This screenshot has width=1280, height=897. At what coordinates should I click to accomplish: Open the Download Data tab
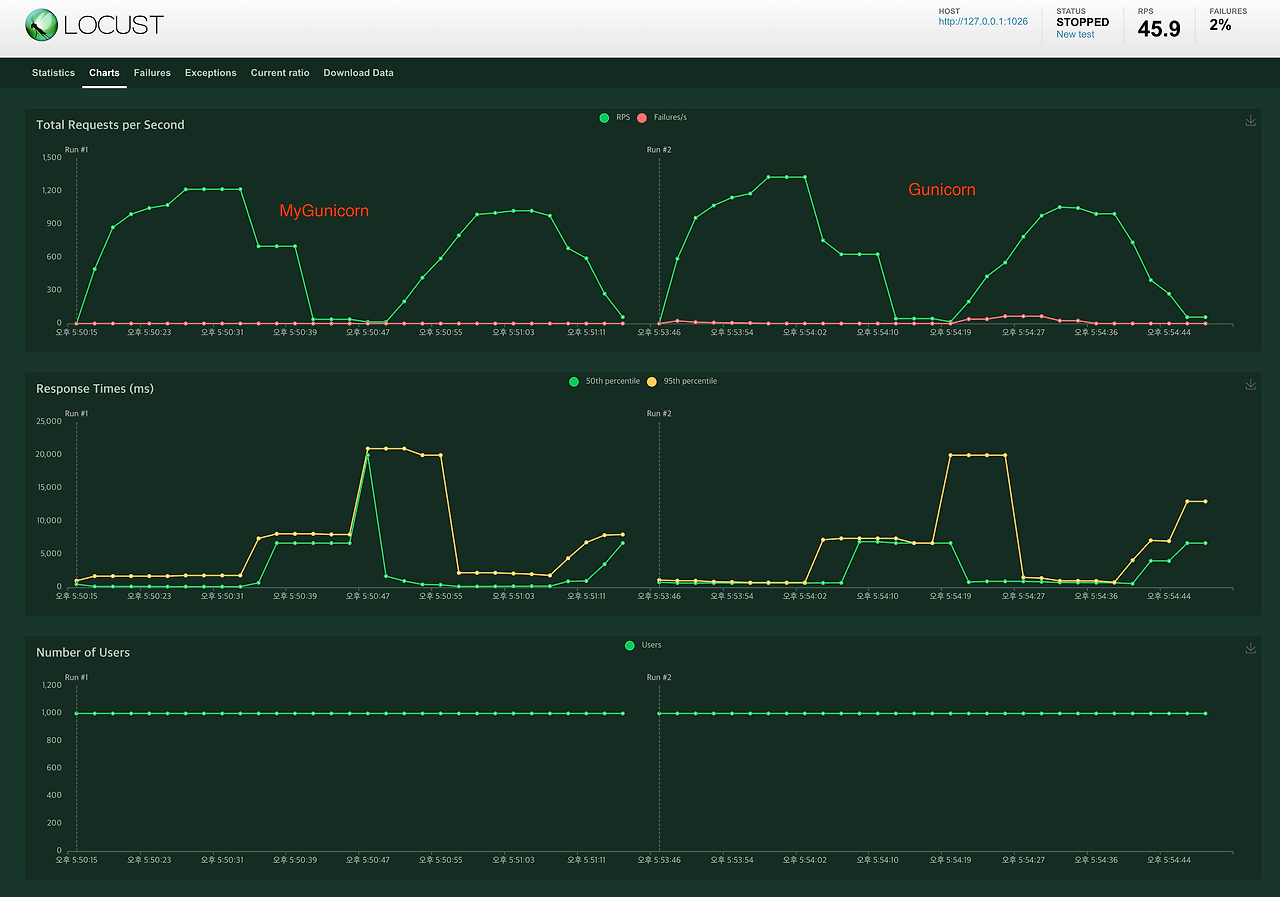click(358, 73)
